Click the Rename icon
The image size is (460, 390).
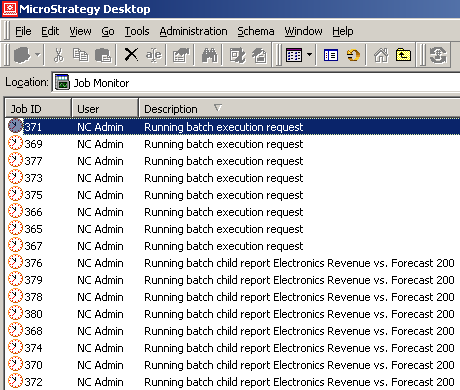[153, 55]
